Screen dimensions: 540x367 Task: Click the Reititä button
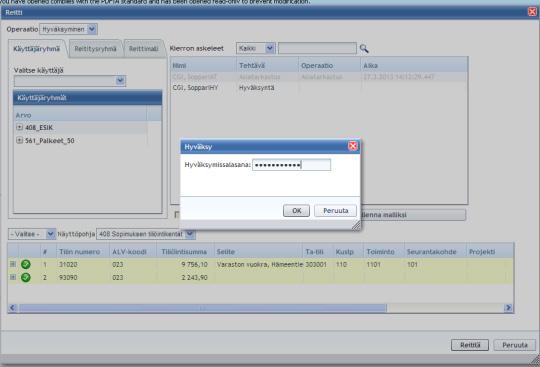pyautogui.click(x=470, y=345)
